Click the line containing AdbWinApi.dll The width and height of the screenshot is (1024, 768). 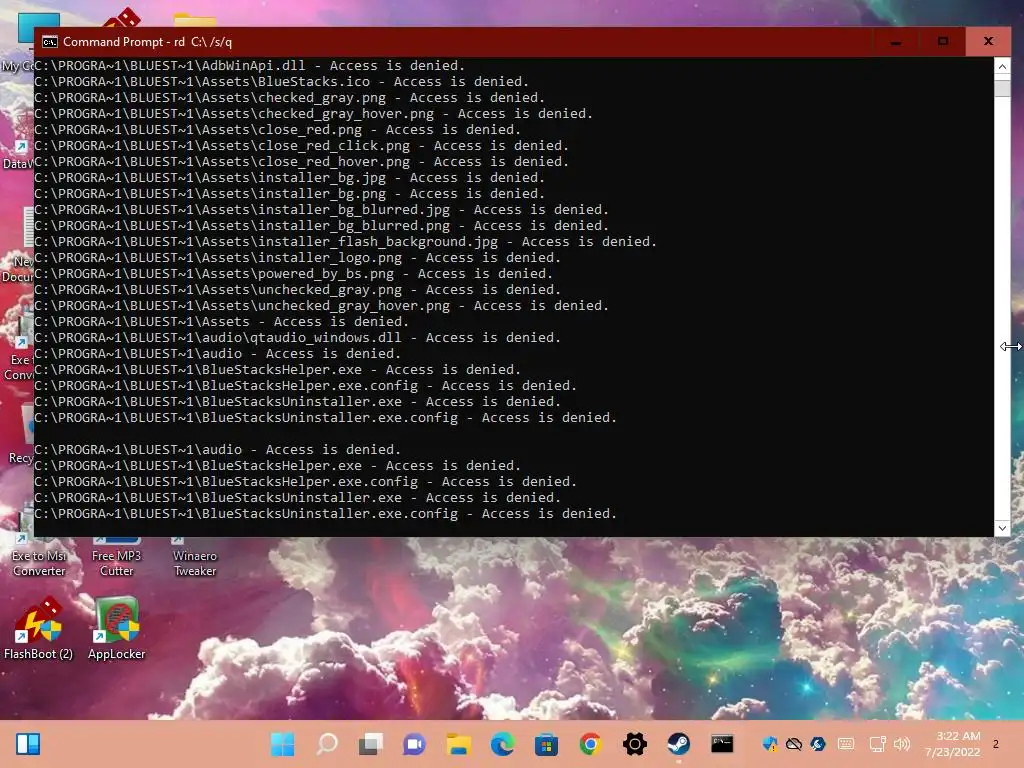[x=249, y=65]
